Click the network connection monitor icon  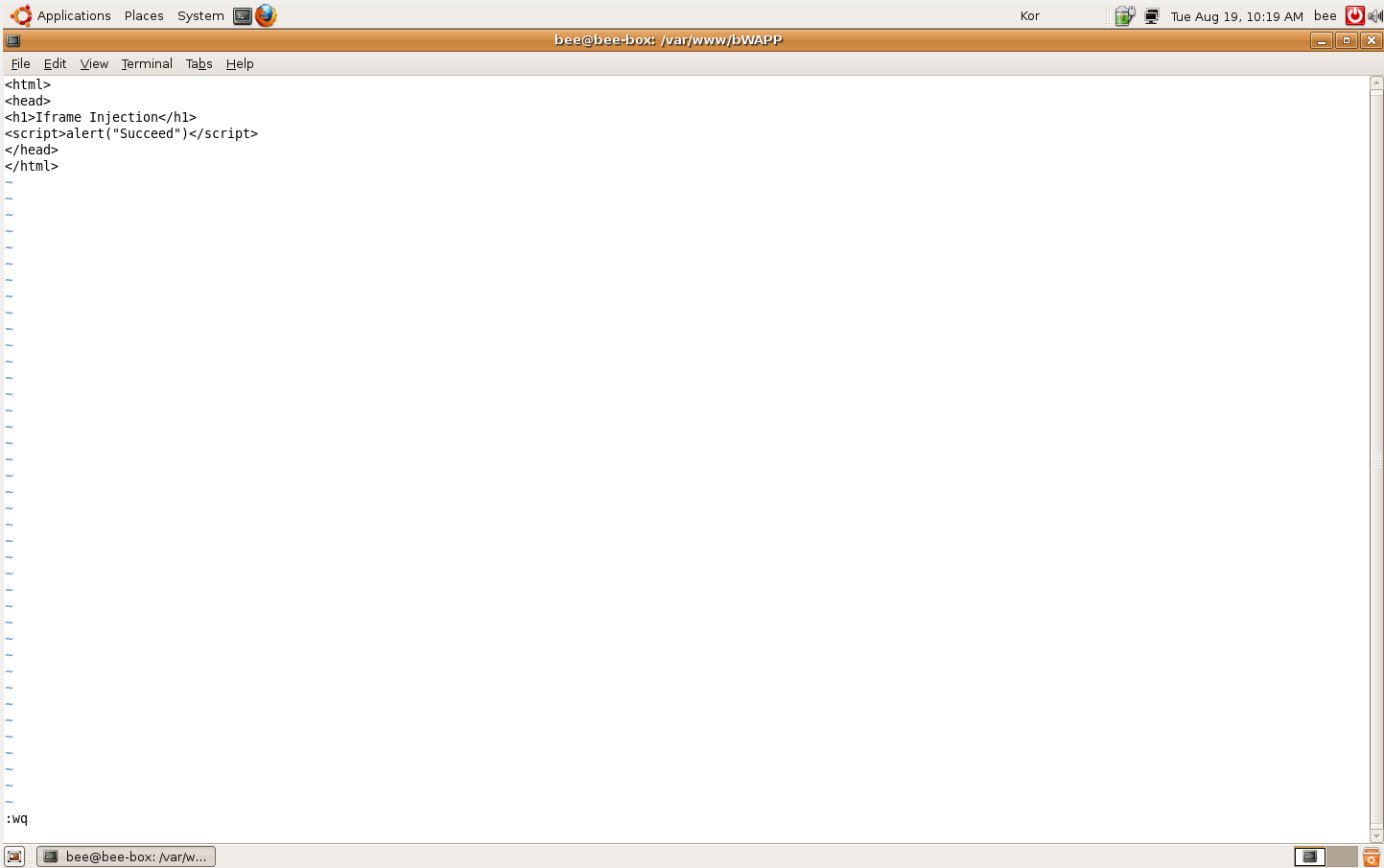(x=1152, y=15)
